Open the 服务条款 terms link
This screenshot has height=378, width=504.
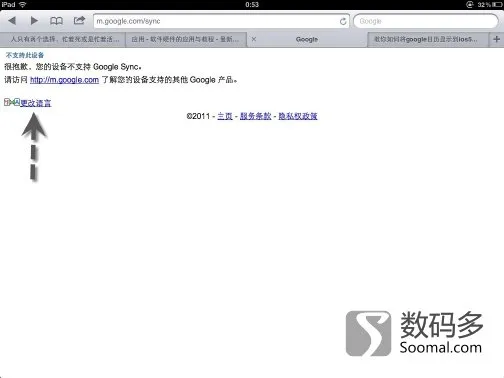click(255, 116)
